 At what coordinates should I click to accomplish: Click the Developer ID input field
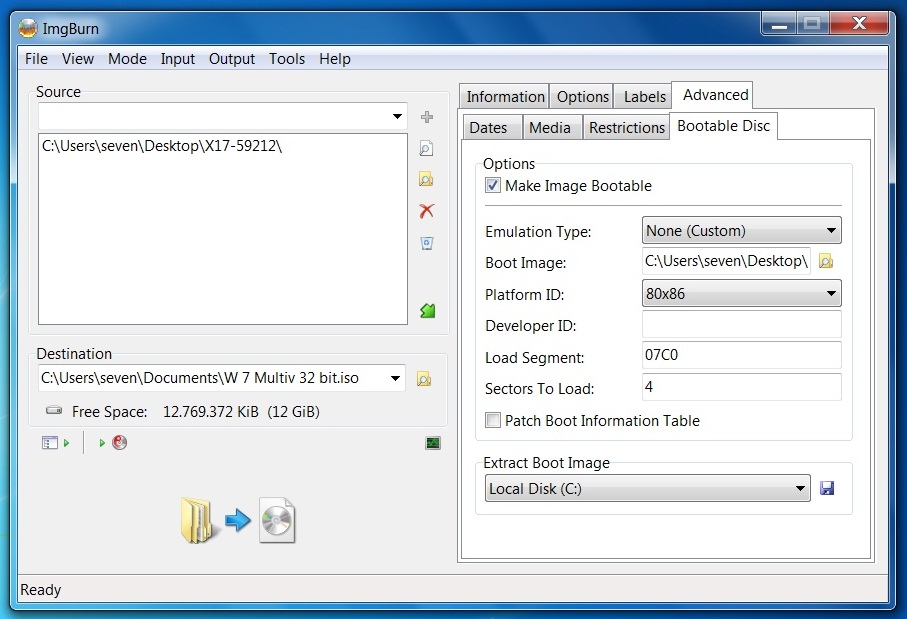click(x=742, y=325)
